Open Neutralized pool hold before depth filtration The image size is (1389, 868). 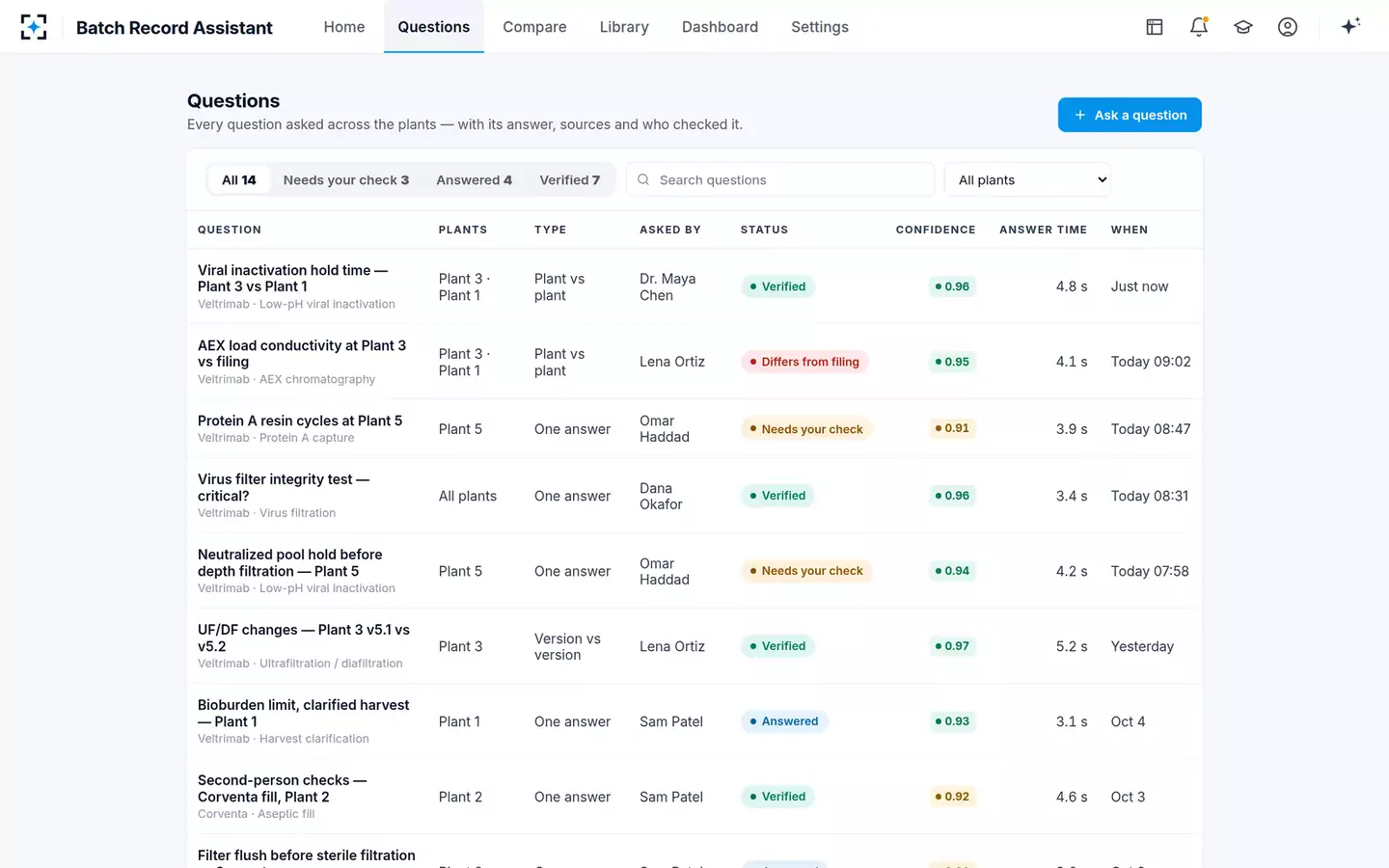coord(289,562)
